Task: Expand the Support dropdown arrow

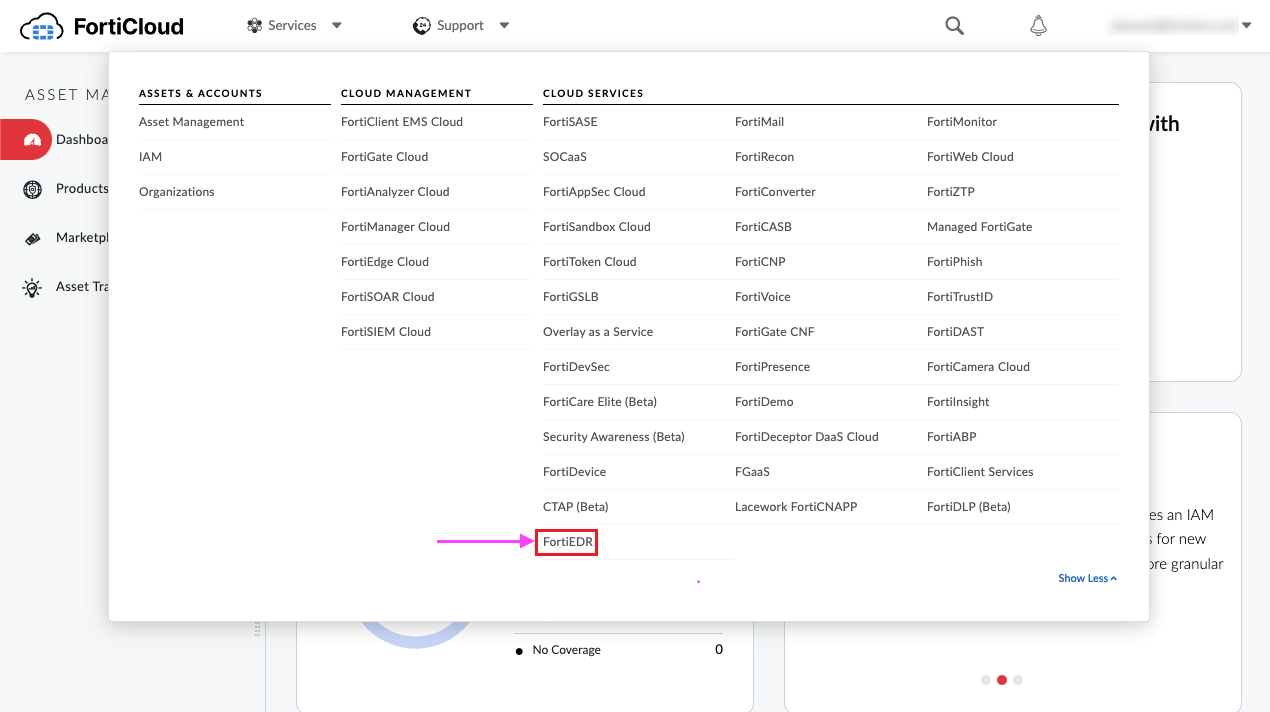Action: pos(504,26)
